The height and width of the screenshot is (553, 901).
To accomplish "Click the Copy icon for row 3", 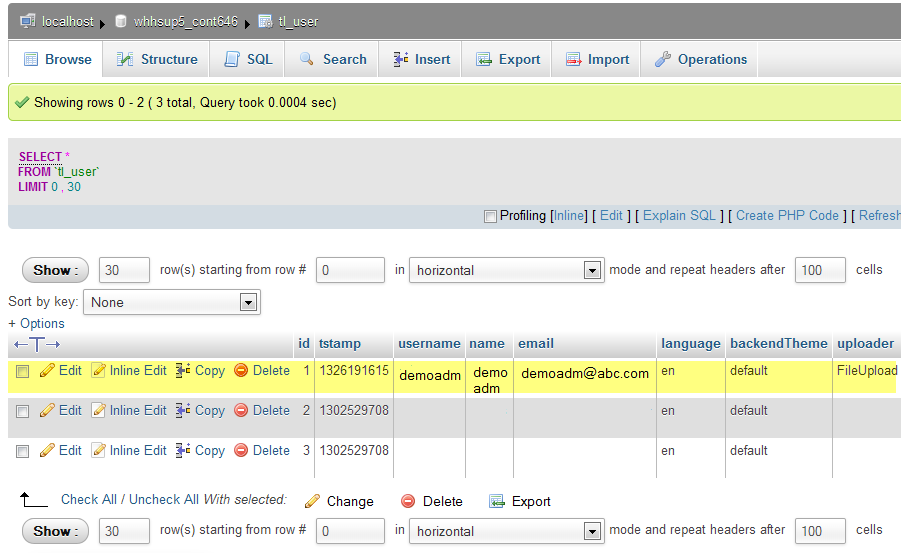I will coord(183,451).
